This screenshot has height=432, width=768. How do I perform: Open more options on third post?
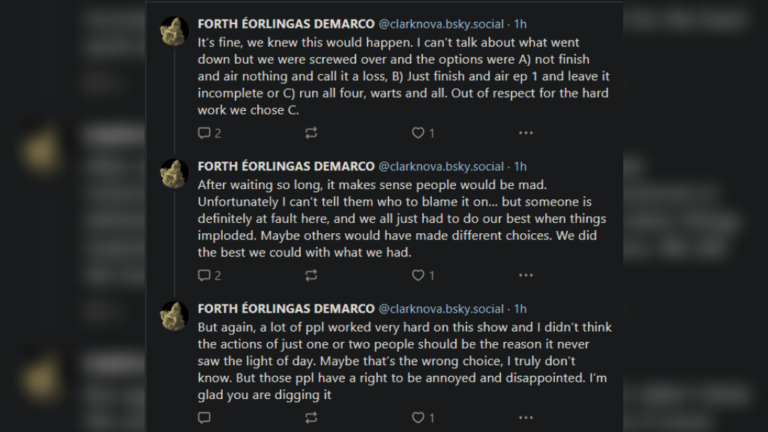(x=526, y=417)
